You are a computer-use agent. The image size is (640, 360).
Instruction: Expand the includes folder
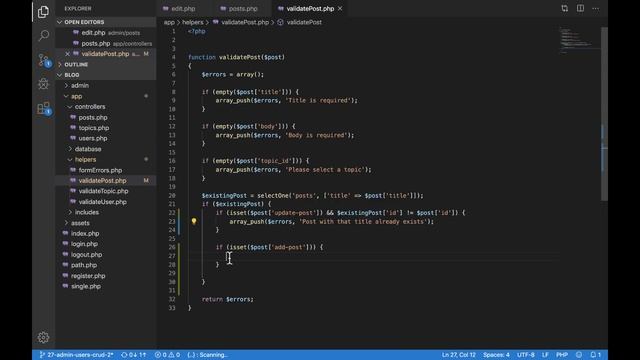[105, 212]
